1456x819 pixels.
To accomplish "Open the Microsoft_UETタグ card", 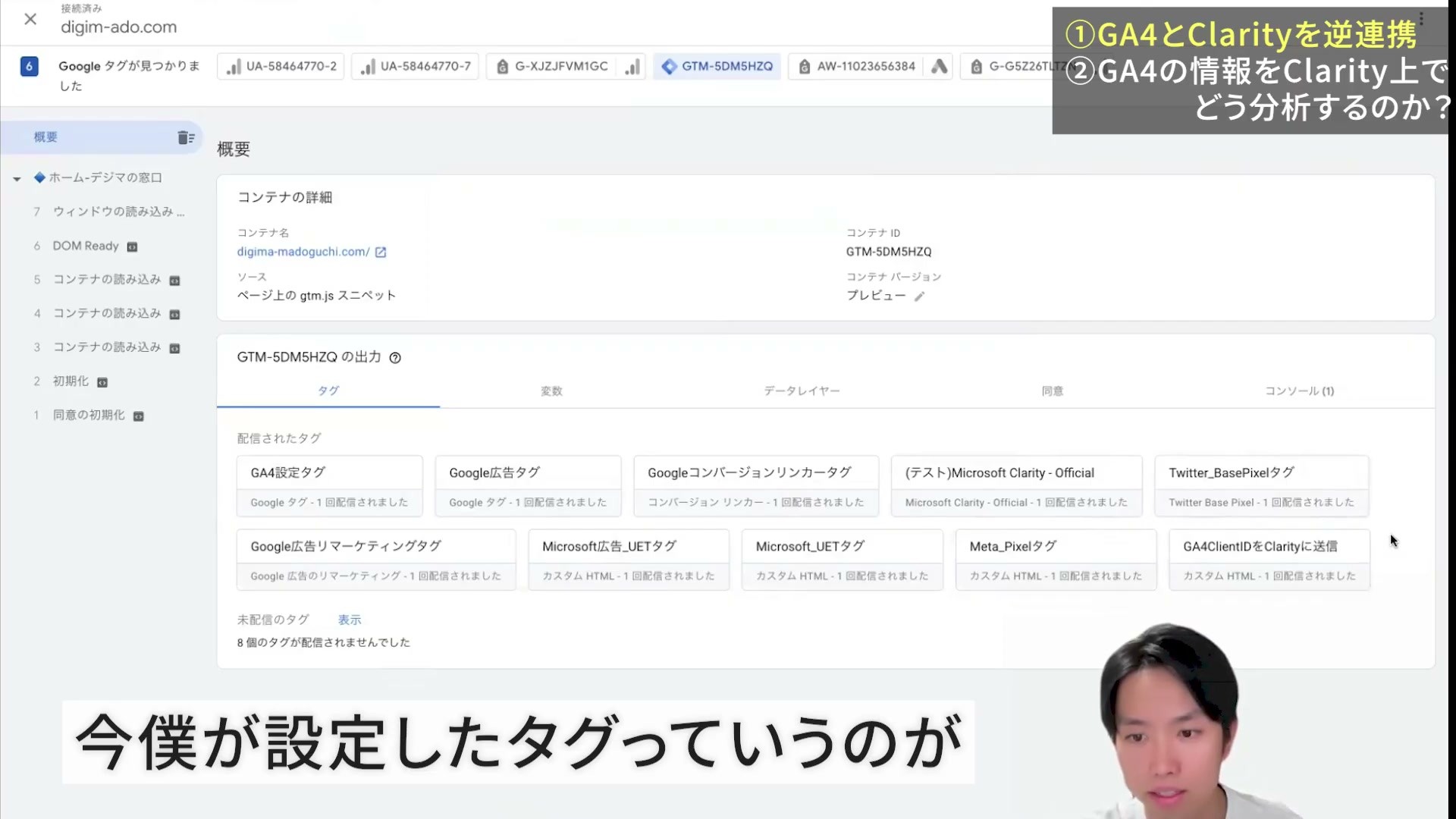I will click(x=843, y=560).
